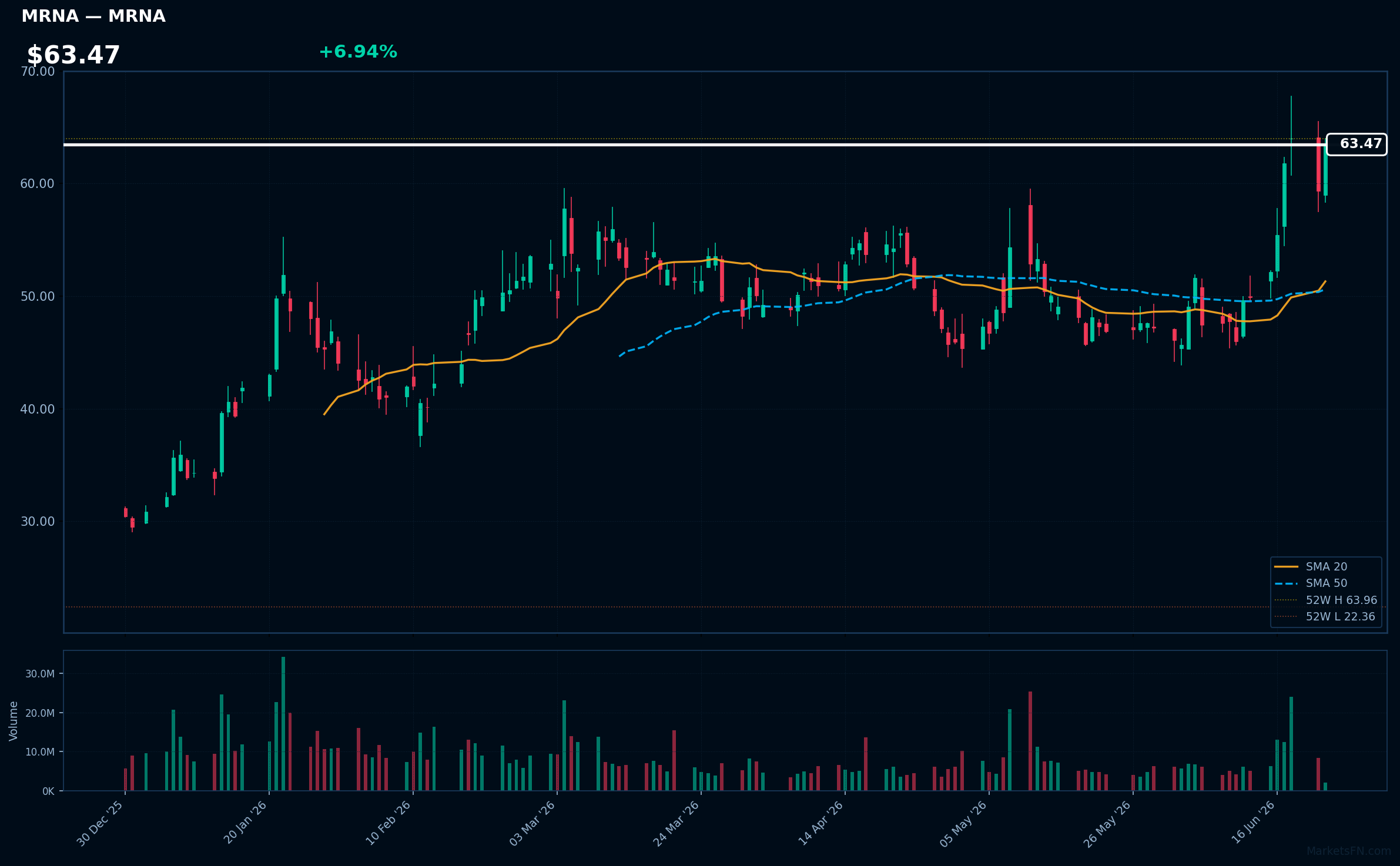1400x866 pixels.
Task: Click the MRNA — MRNA chart title
Action: (93, 16)
